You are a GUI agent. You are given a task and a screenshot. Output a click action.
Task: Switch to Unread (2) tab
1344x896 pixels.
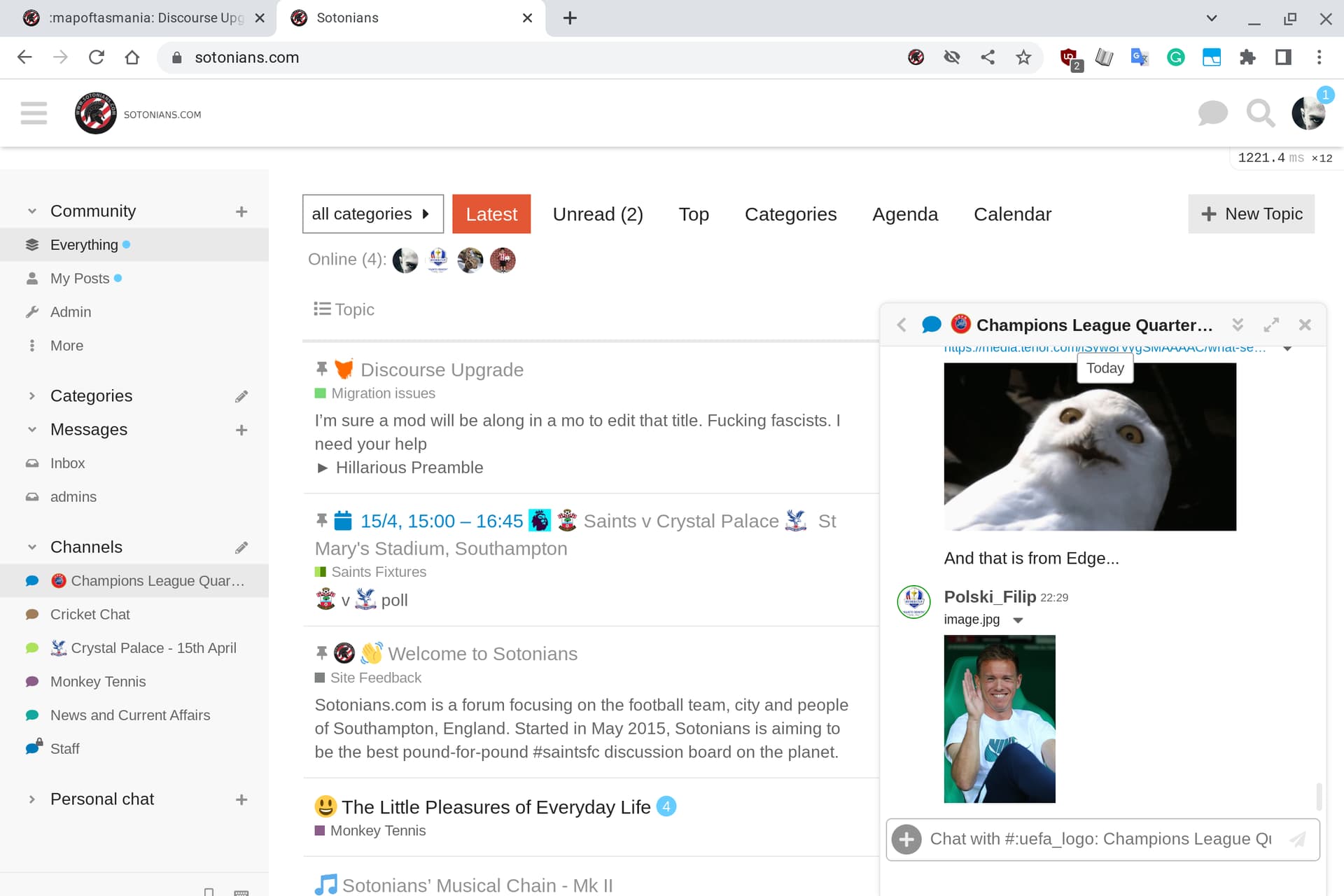[x=598, y=214]
